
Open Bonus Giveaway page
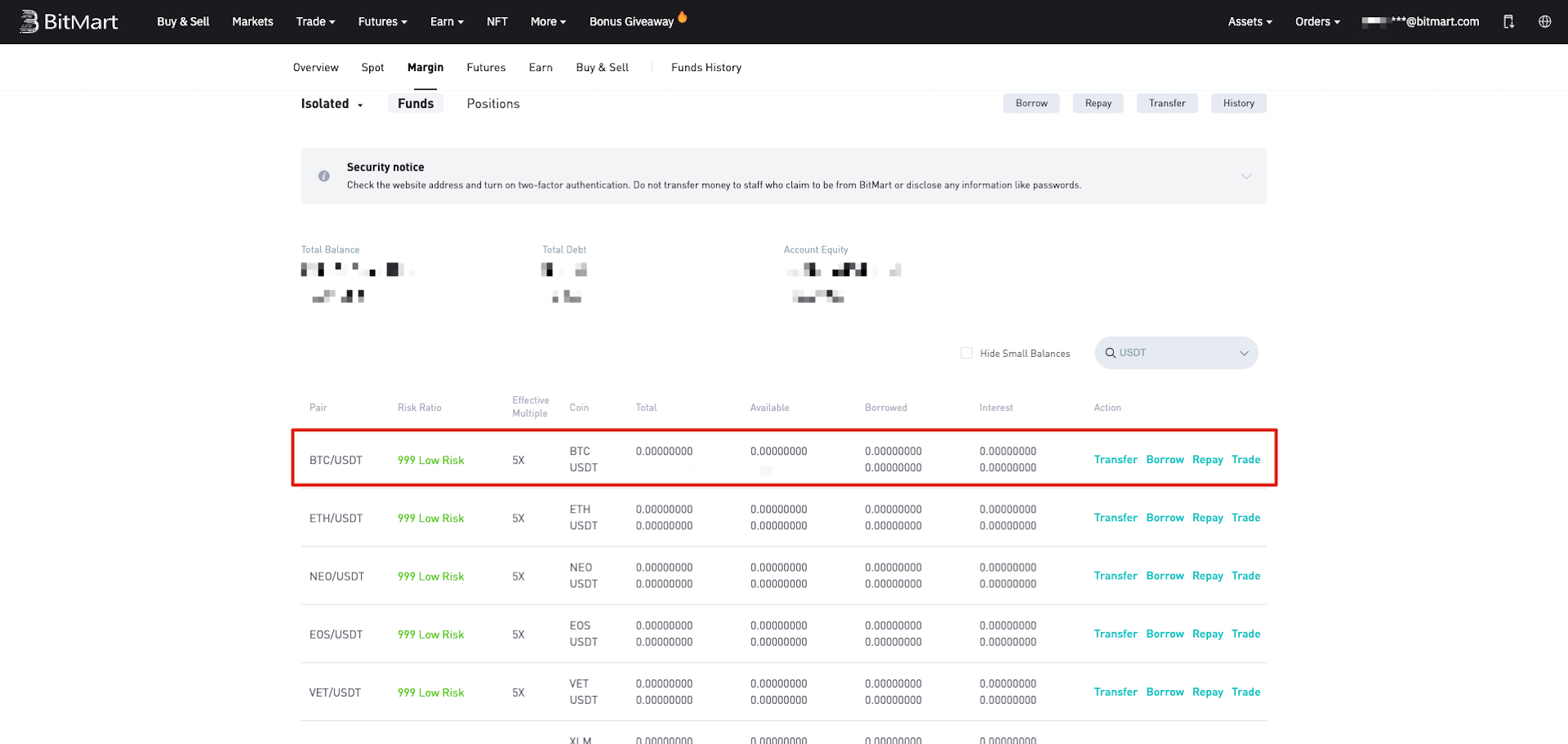tap(631, 22)
